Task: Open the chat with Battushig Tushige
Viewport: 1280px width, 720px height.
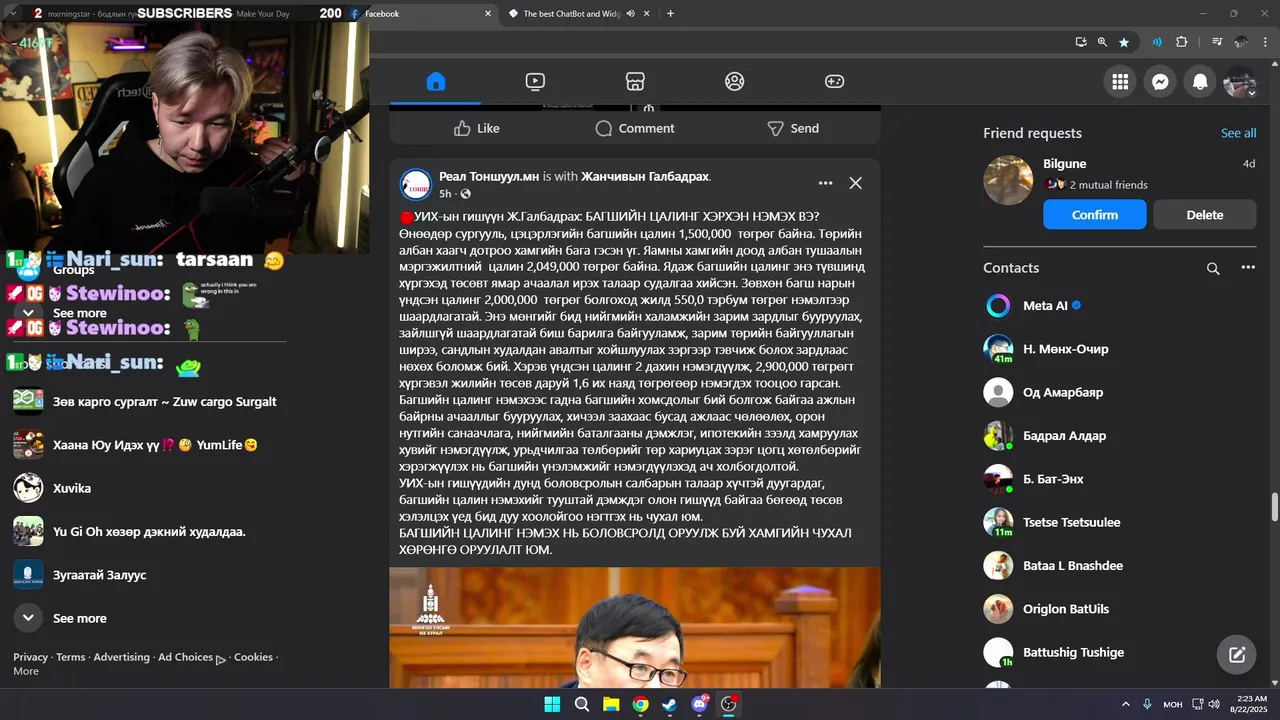Action: click(1120, 652)
